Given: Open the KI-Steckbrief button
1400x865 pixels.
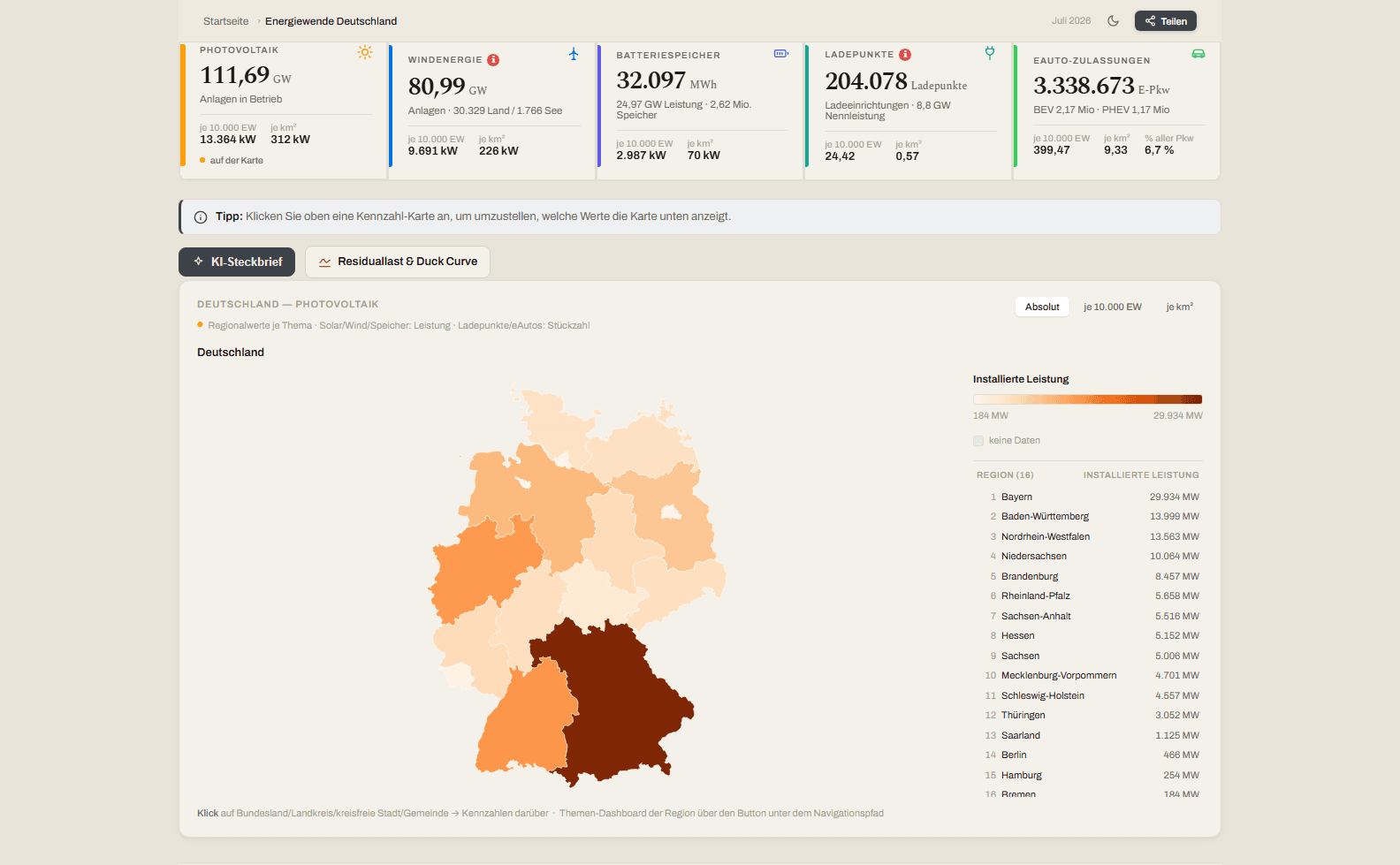Looking at the screenshot, I should (237, 262).
